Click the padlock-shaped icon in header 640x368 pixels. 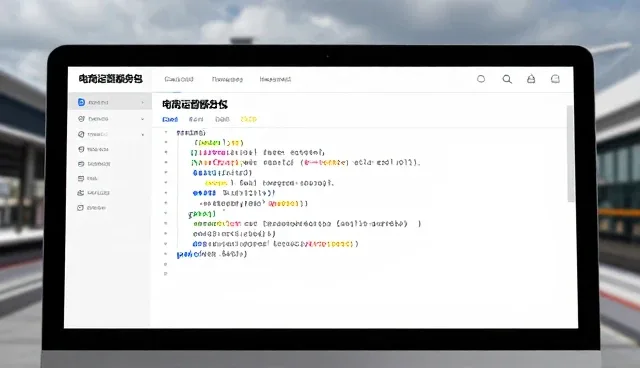coord(531,79)
